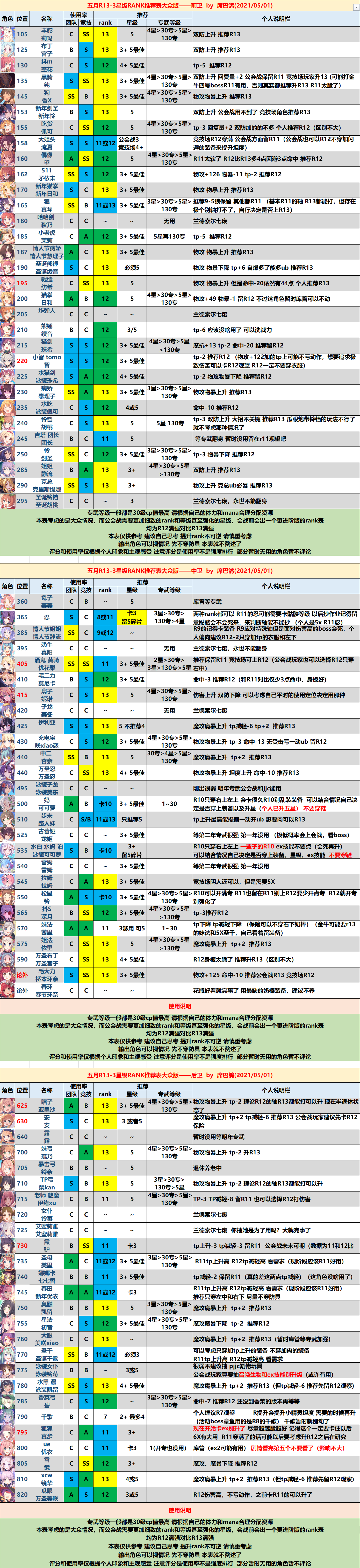Click the 3/5 star cell in the 熊锤 绫音 row
The height and width of the screenshot is (1568, 360).
click(132, 330)
